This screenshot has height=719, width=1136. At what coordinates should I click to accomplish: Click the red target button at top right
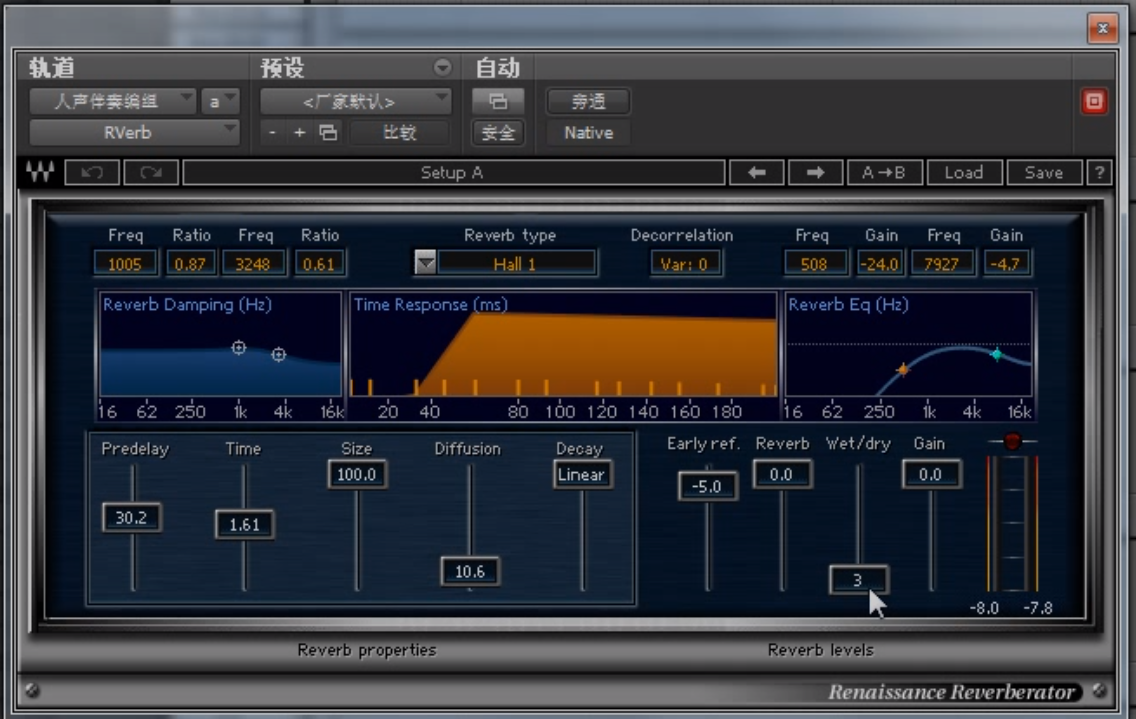click(1094, 101)
